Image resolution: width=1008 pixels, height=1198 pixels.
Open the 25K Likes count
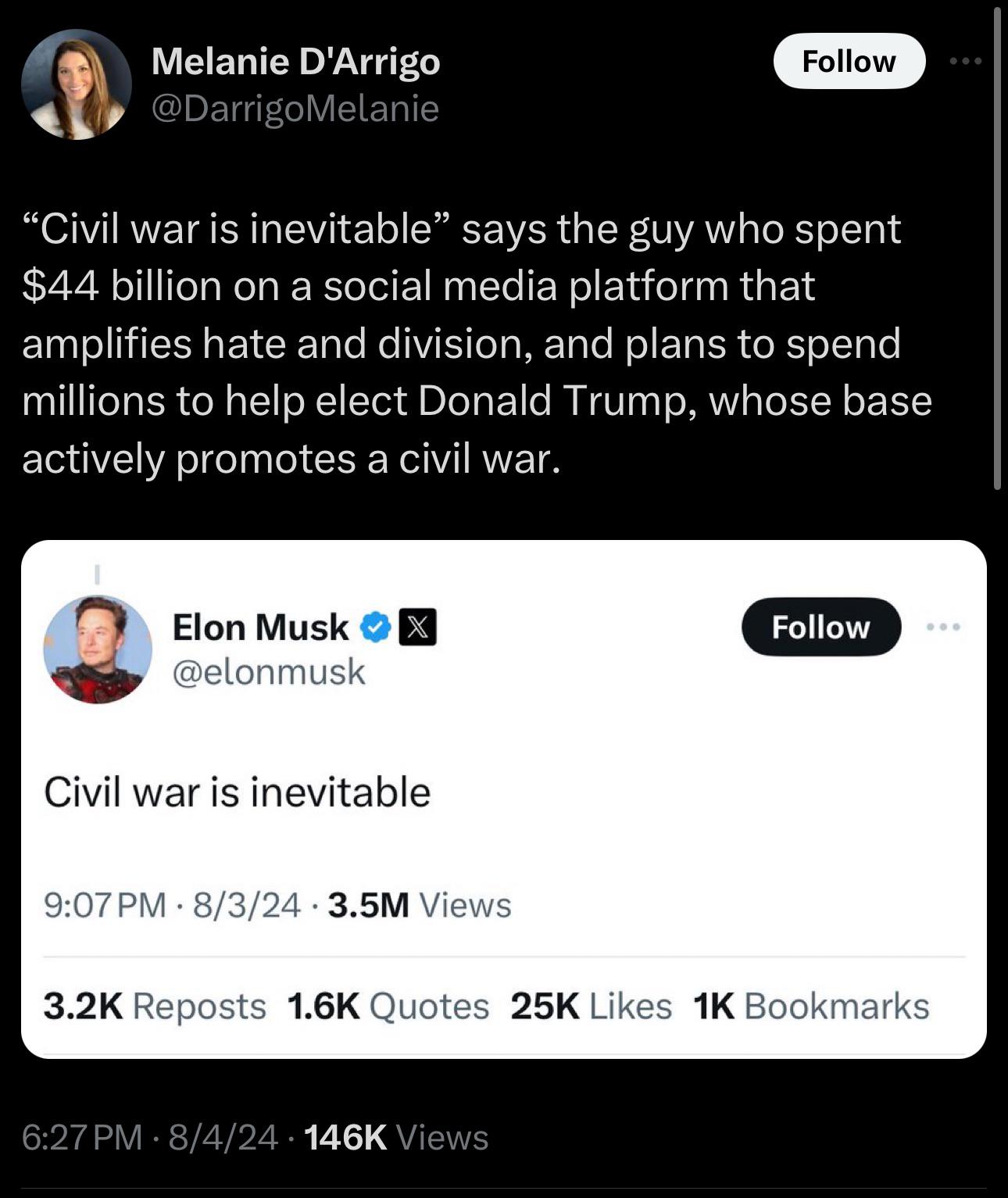pos(591,1006)
